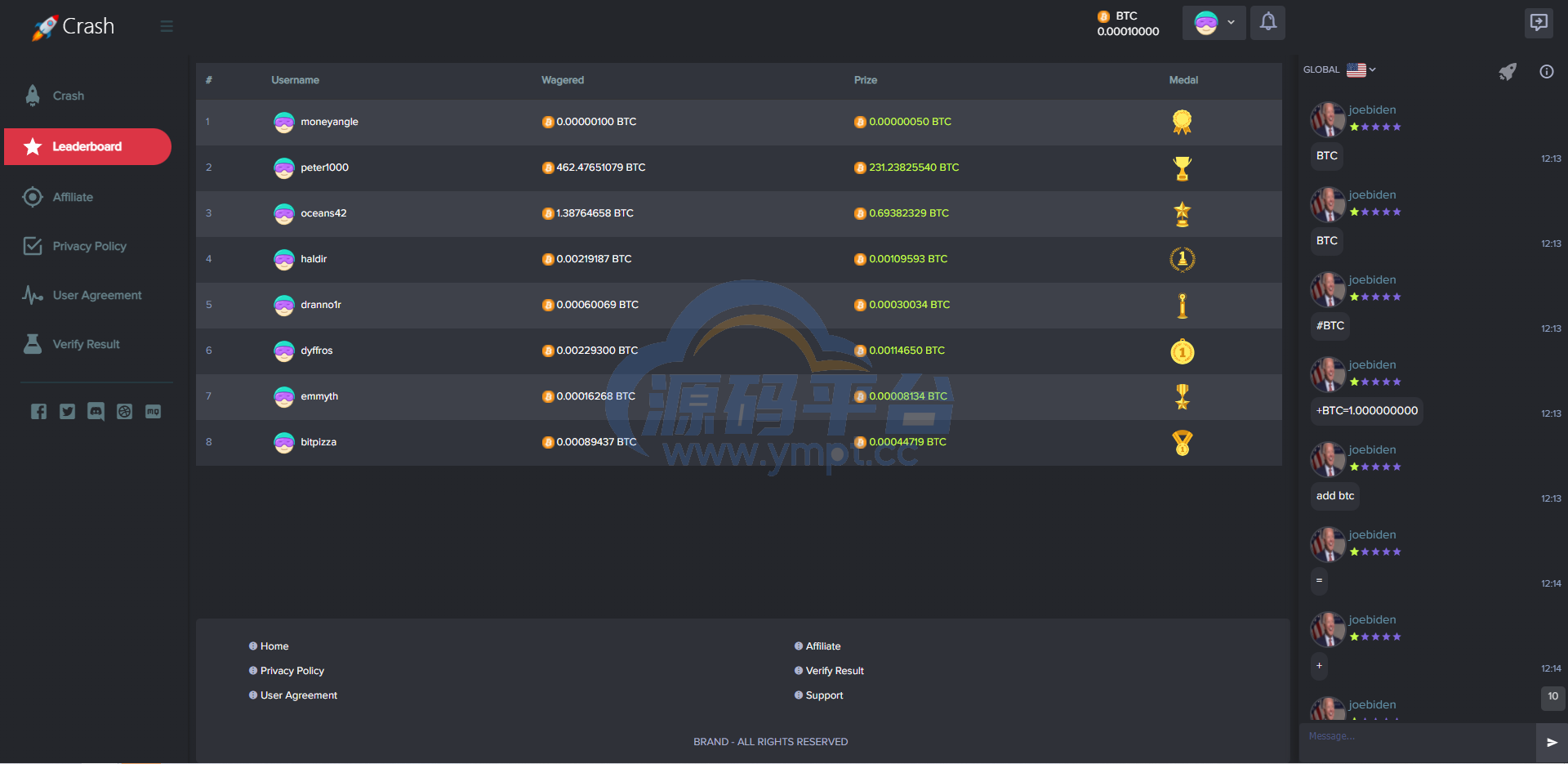This screenshot has width=1568, height=764.
Task: Click the unread count badge 10
Action: 1552,696
